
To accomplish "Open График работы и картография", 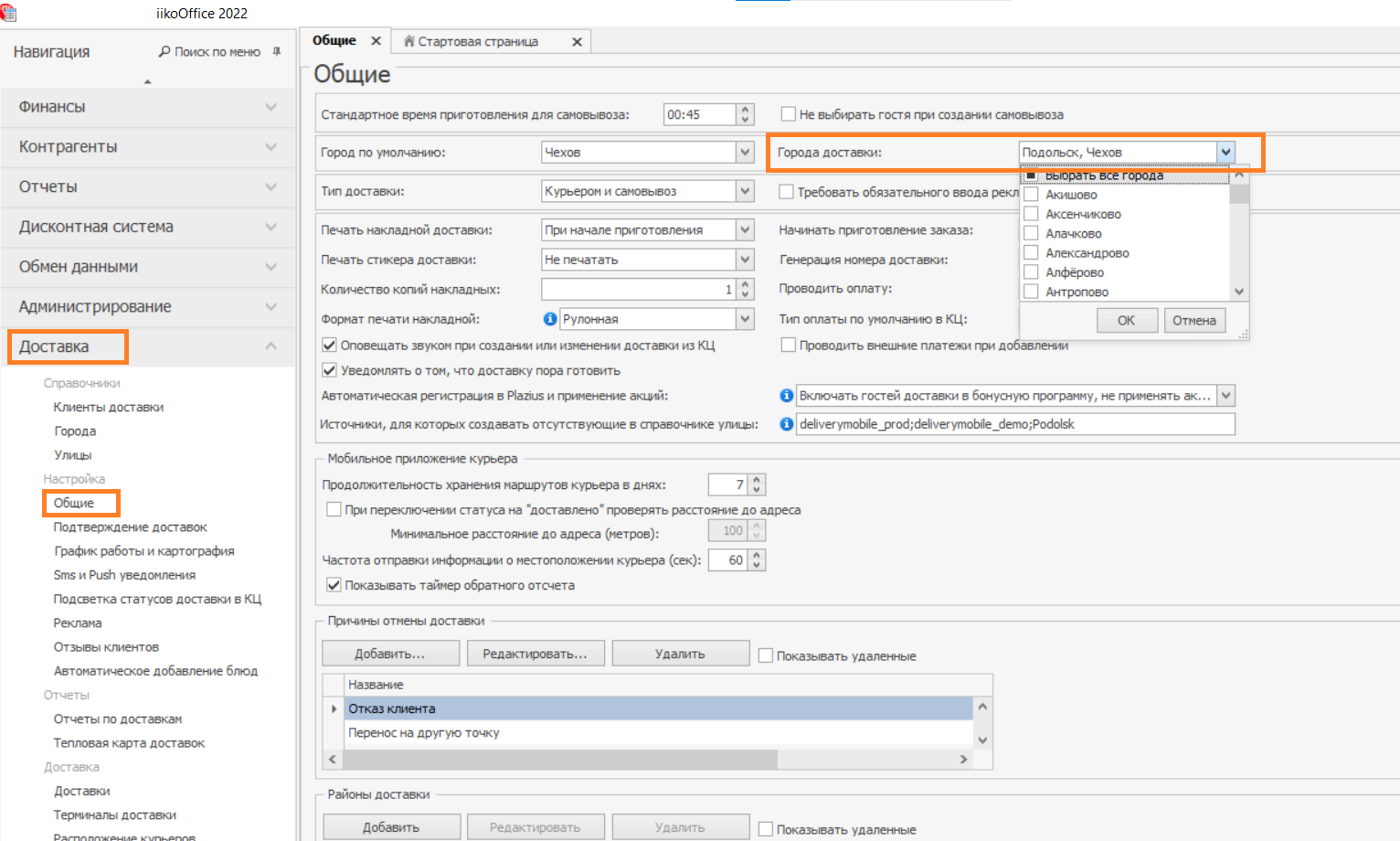I will (144, 550).
